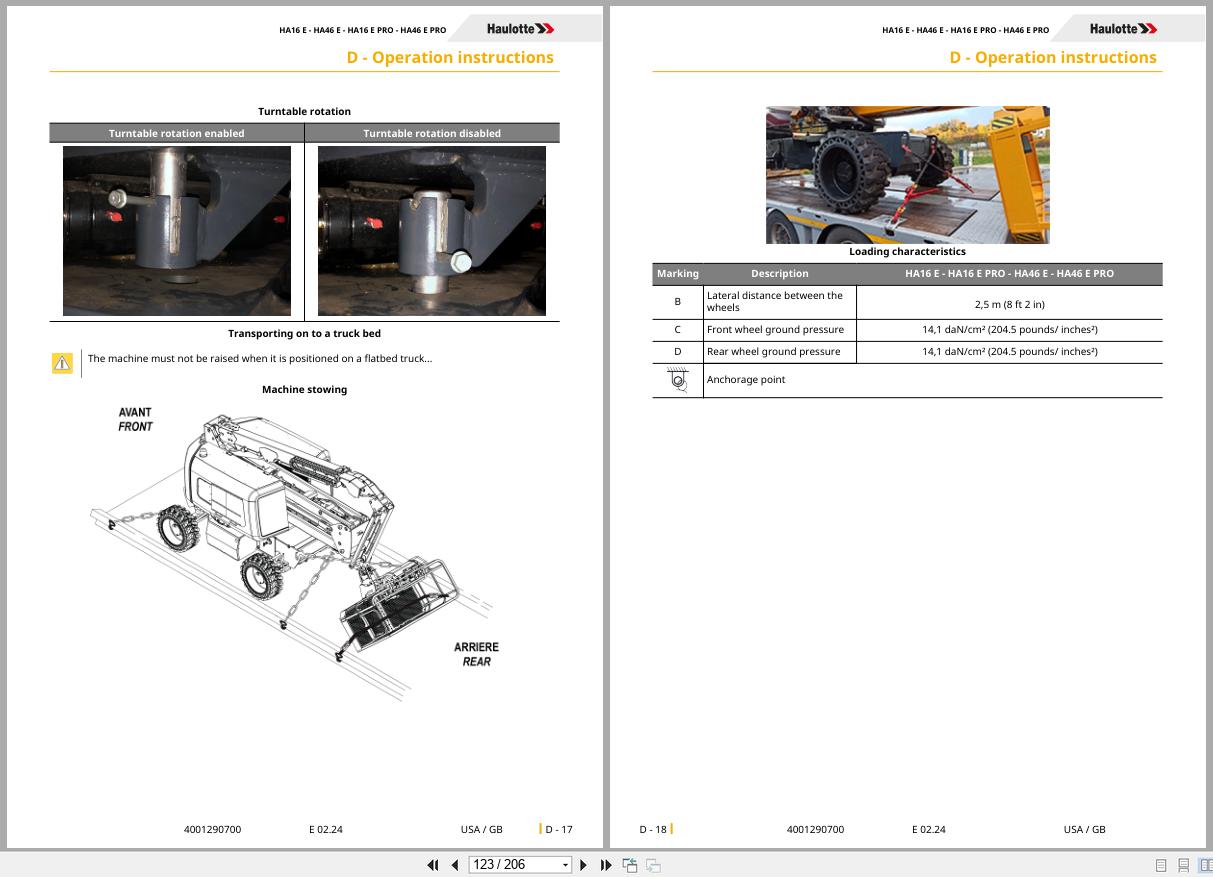
Task: Click left page model header 'HA16 E - HA46 E'
Action: click(363, 30)
